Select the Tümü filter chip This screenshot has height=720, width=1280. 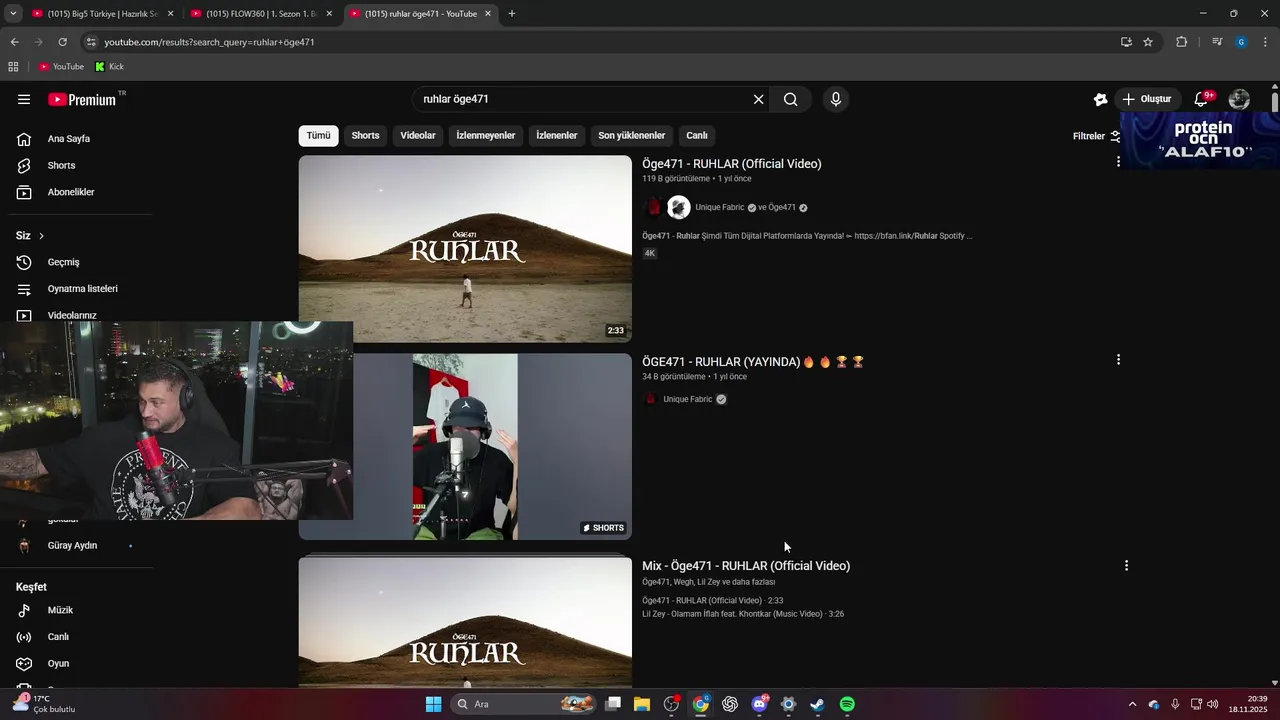tap(318, 136)
